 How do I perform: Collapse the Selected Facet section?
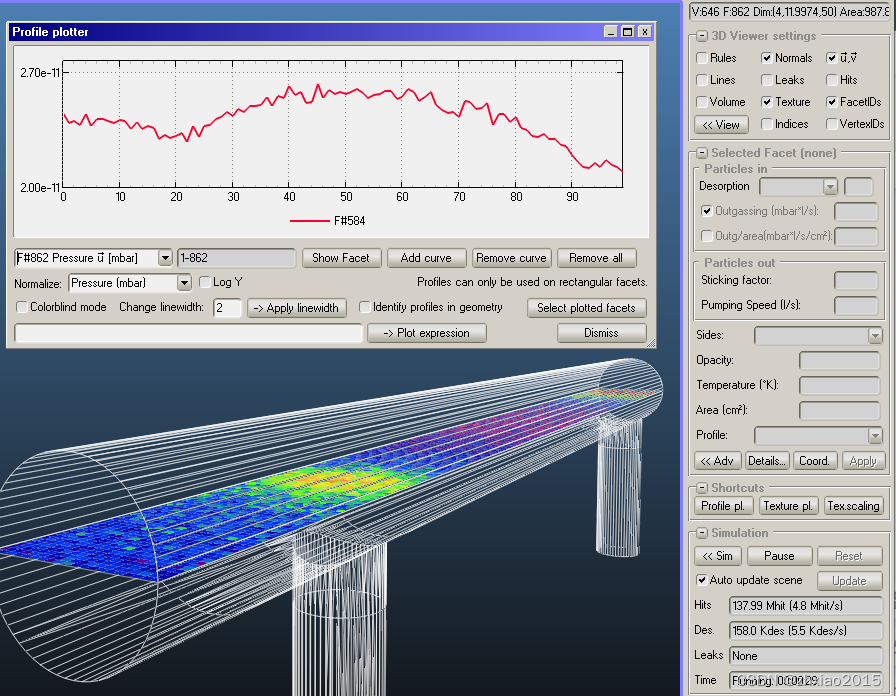click(x=702, y=153)
